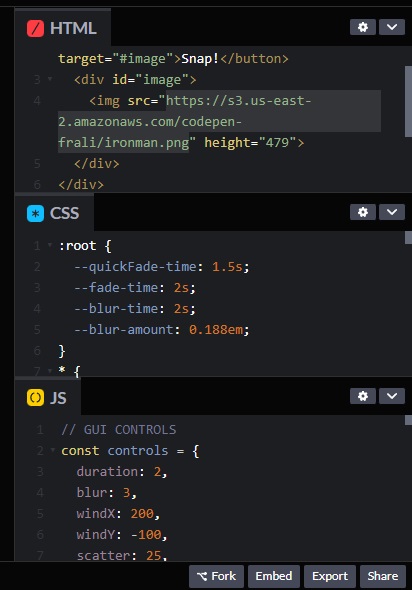Open the Embed option
The width and height of the screenshot is (412, 590).
[x=274, y=576]
